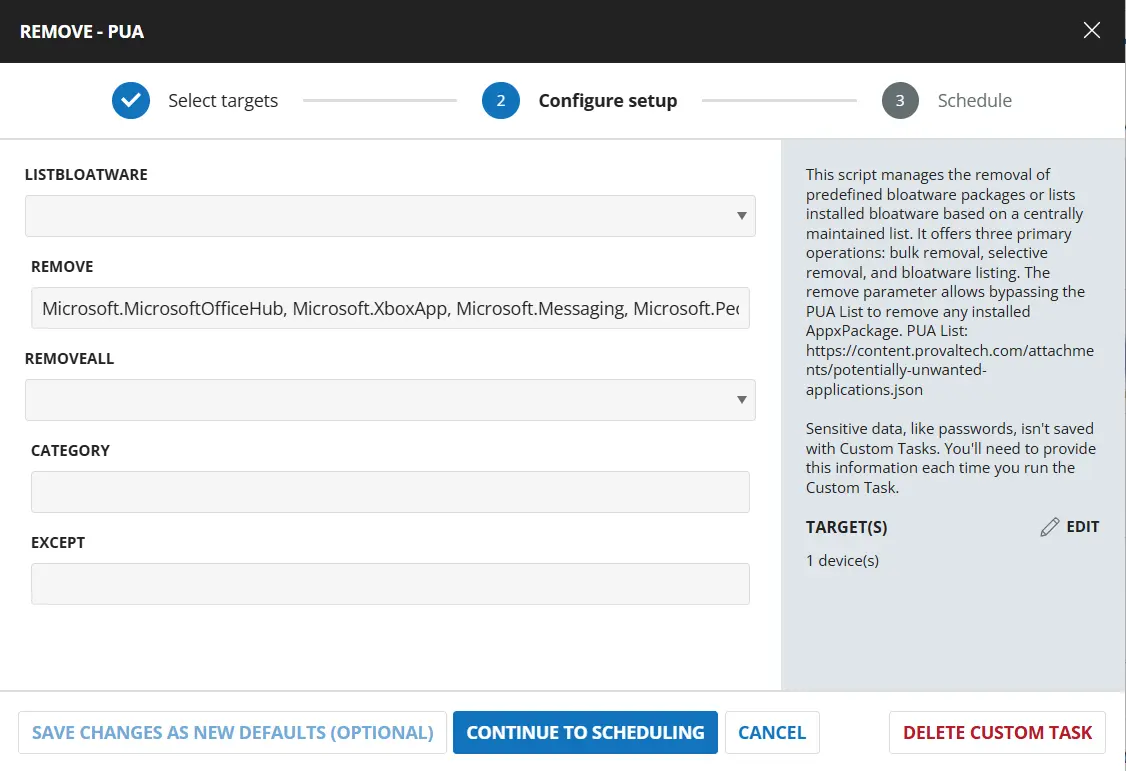
Task: Focus the REMOVE text field
Action: click(390, 309)
